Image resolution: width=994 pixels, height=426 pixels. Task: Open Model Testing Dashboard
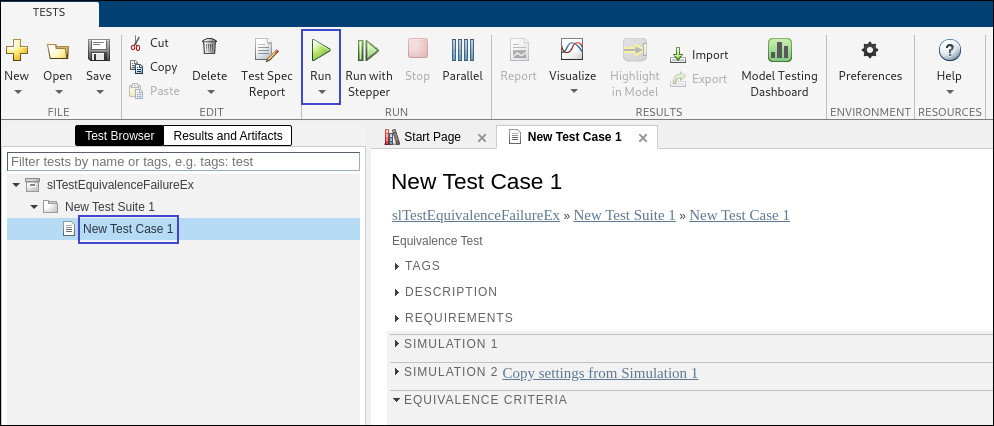(x=779, y=50)
